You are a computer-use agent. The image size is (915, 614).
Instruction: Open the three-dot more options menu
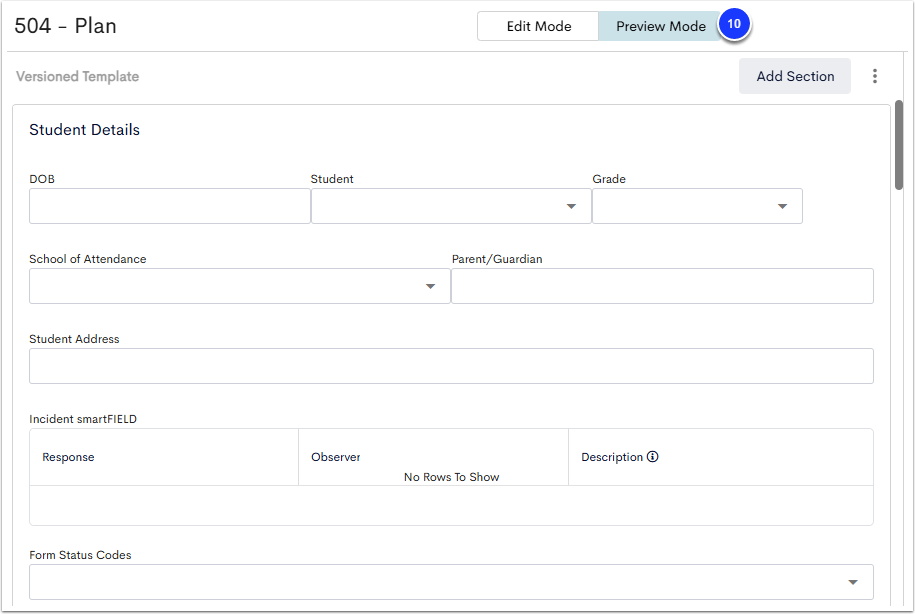tap(874, 76)
